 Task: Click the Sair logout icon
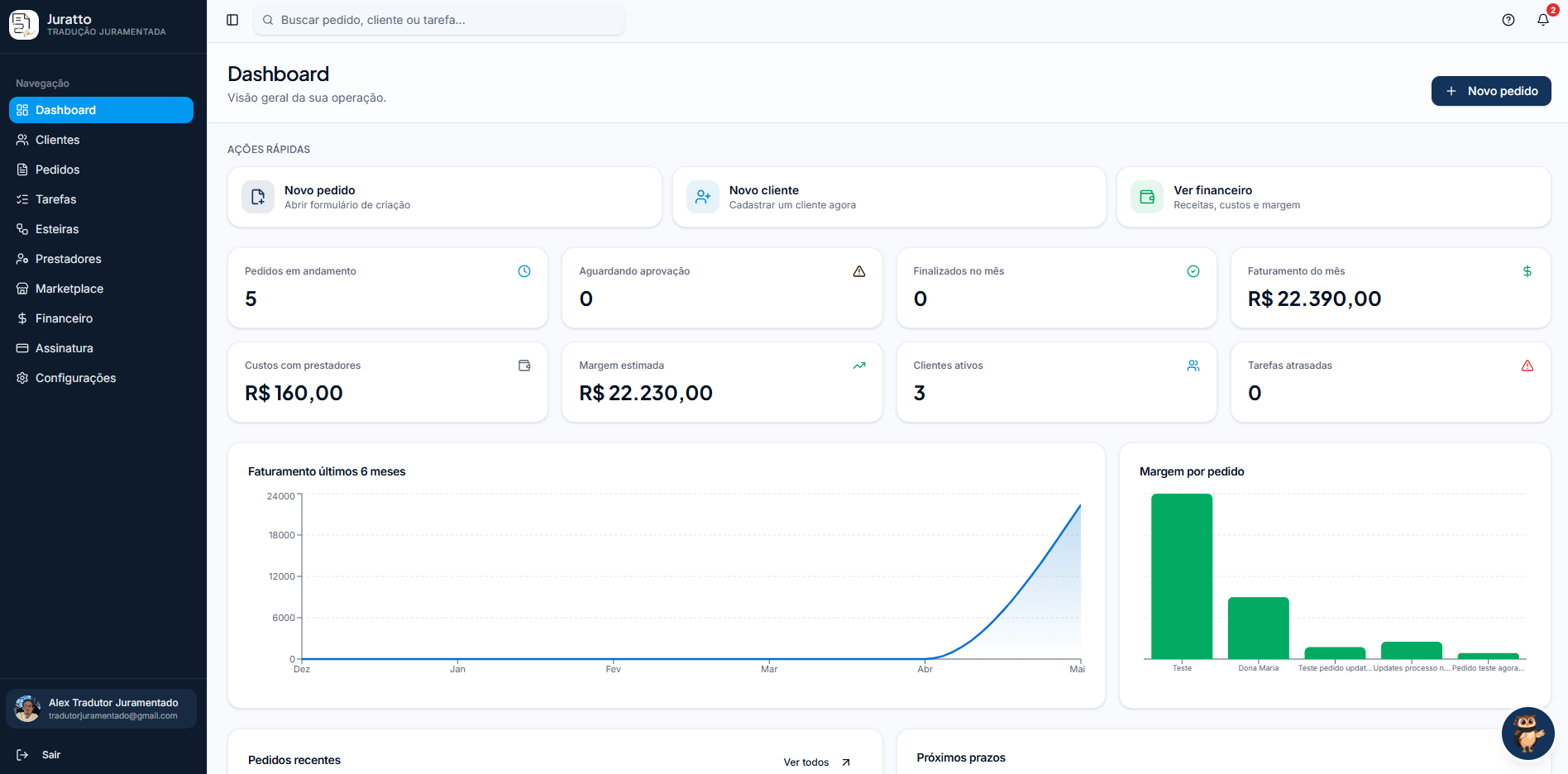pyautogui.click(x=22, y=755)
